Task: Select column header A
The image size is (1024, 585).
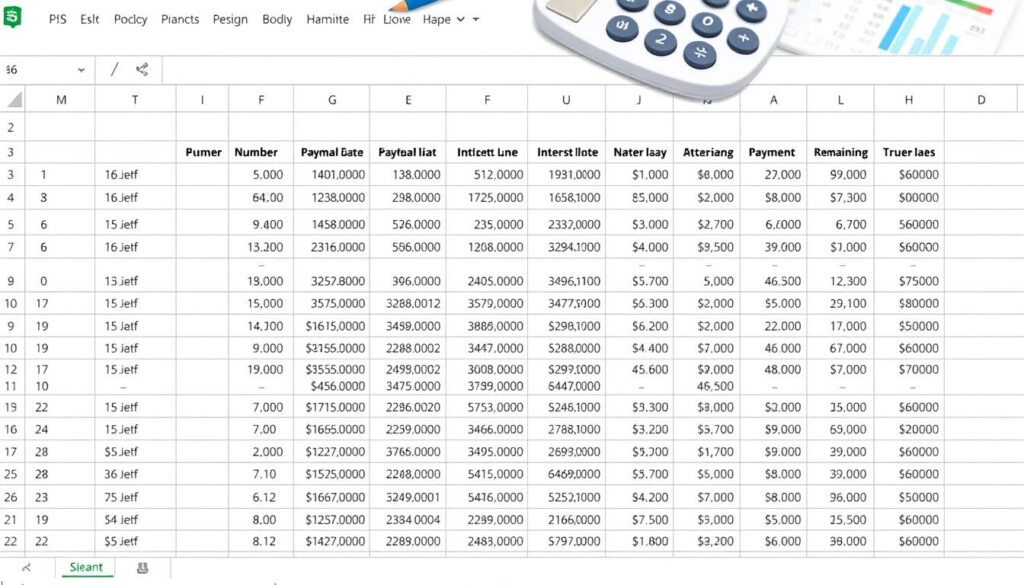Action: click(773, 100)
